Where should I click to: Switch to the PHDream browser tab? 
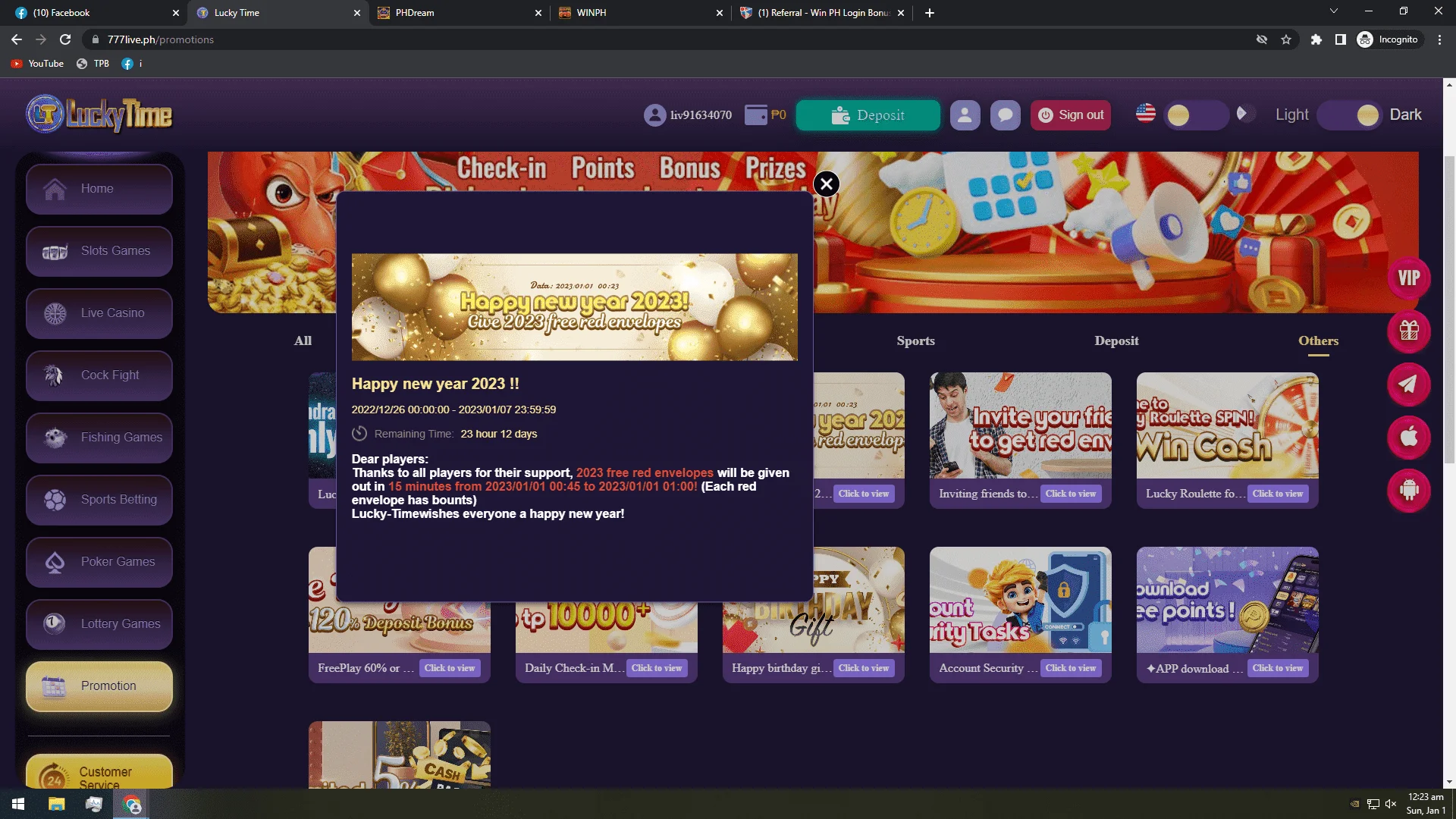tap(460, 13)
